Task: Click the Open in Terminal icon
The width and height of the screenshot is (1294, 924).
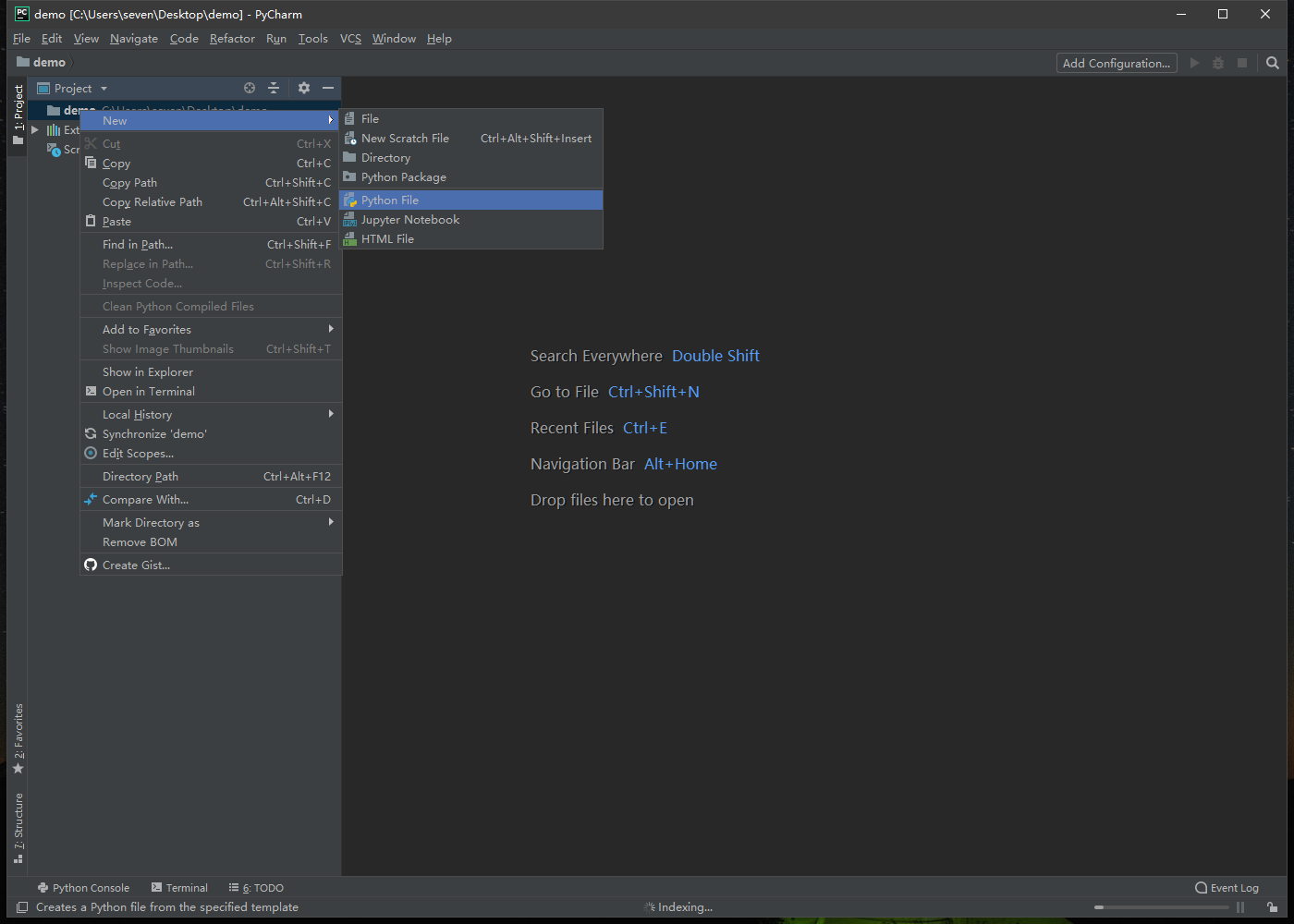Action: coord(91,391)
